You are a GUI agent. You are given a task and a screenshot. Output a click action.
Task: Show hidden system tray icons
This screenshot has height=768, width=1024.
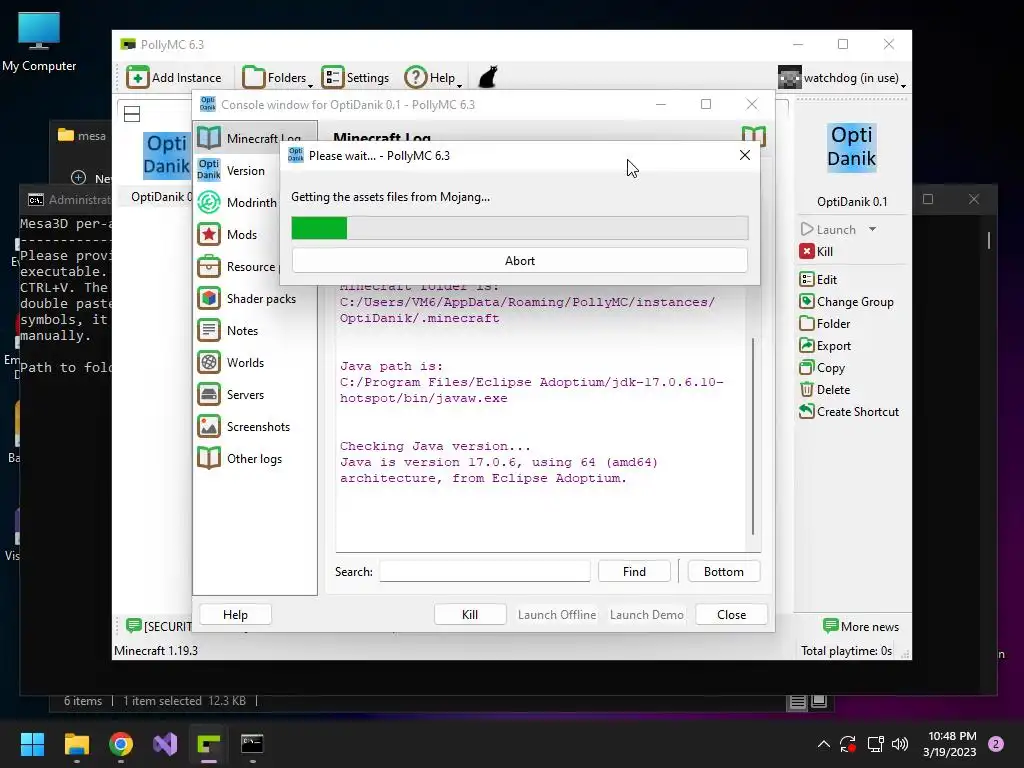(824, 744)
